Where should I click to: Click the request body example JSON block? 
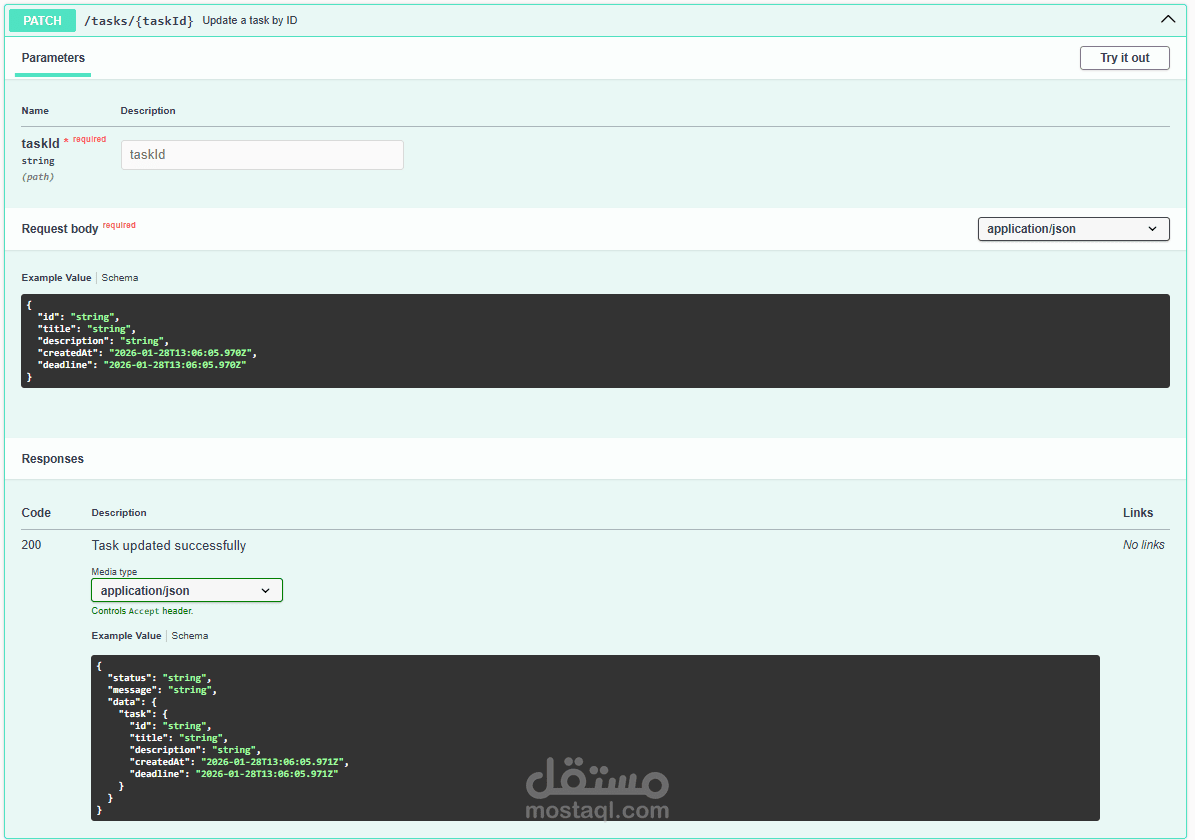pos(595,341)
